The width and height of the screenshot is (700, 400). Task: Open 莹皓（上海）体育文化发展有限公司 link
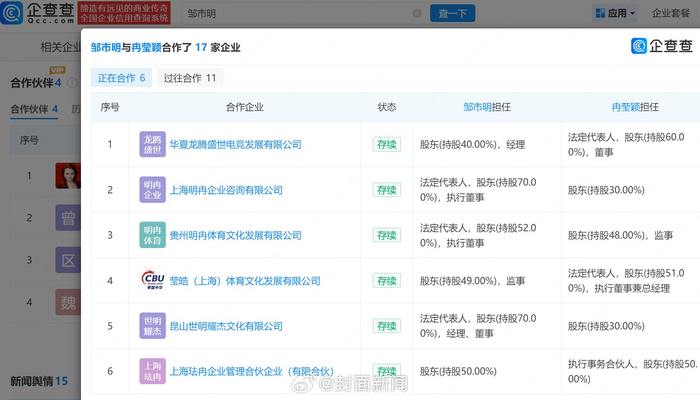click(245, 281)
